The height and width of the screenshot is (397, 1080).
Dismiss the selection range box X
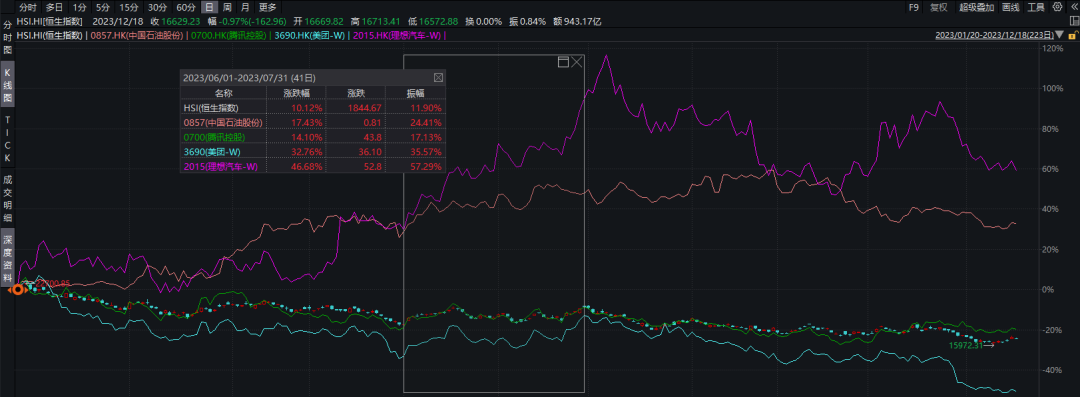577,62
